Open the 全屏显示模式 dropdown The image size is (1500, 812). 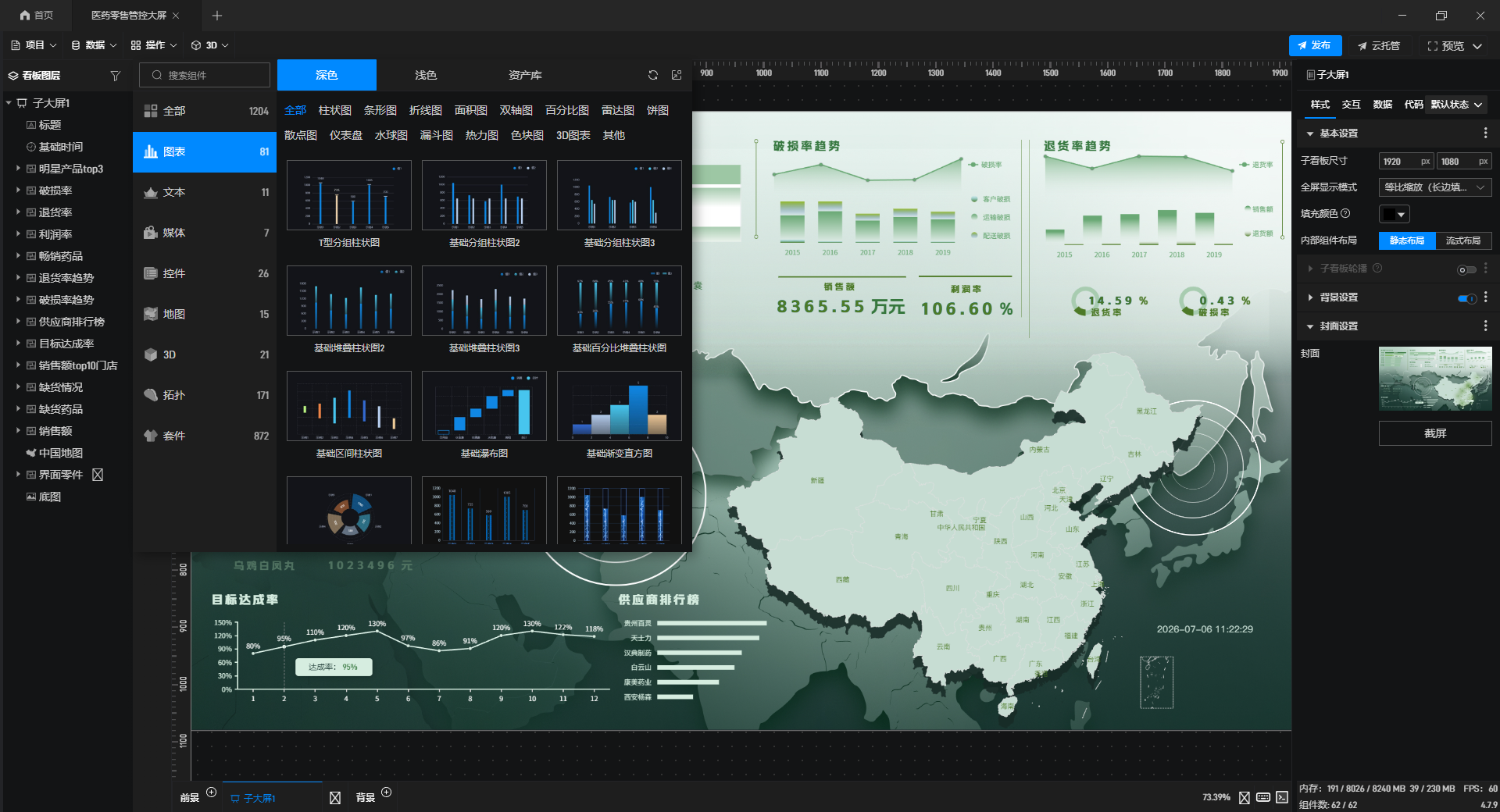(1434, 187)
